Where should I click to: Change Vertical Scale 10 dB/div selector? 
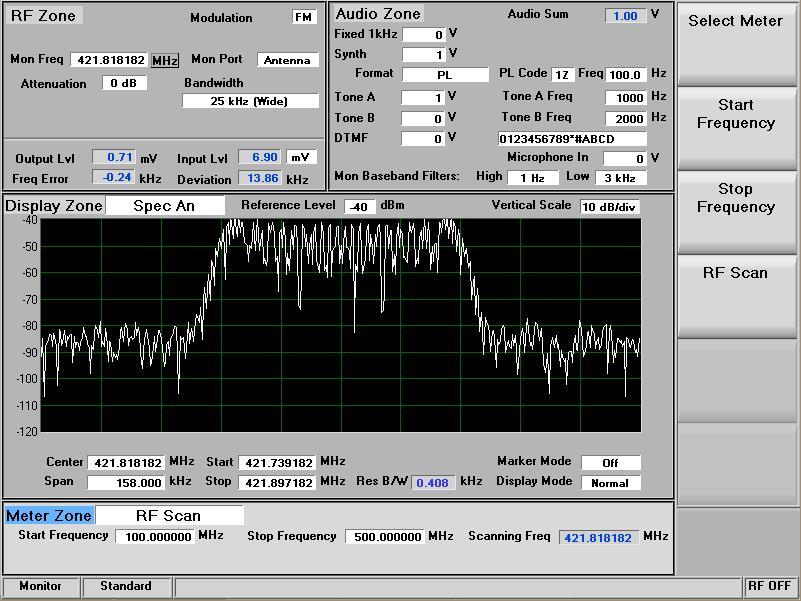pos(610,207)
